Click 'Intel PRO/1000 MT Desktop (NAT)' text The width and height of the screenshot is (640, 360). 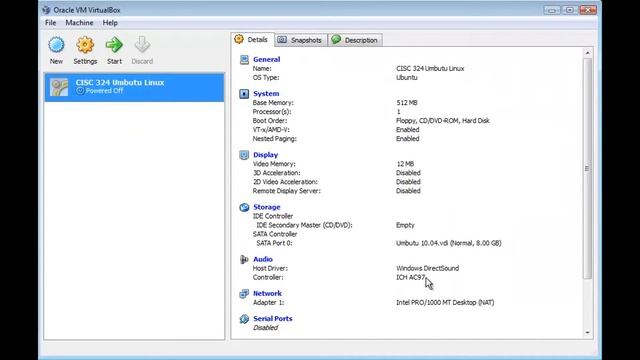tap(445, 303)
